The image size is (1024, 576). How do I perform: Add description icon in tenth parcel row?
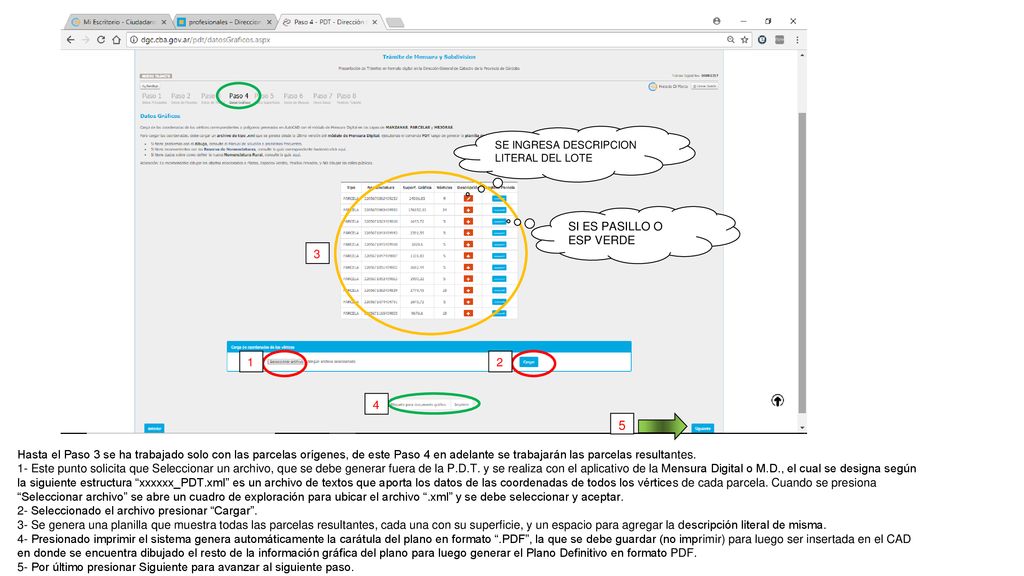coord(468,302)
